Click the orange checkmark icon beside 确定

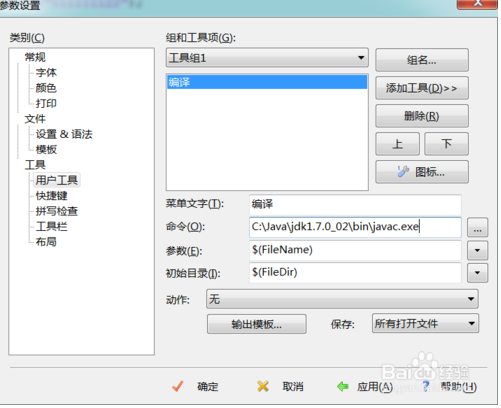pos(177,386)
